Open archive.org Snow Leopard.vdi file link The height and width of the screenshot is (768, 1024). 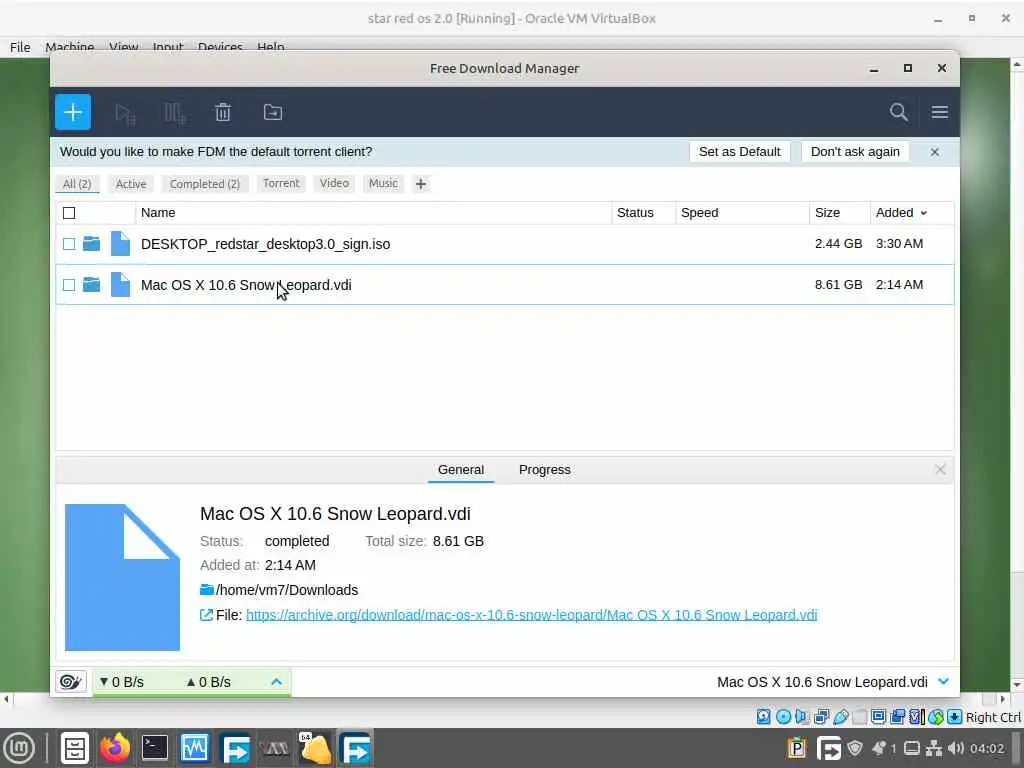531,615
